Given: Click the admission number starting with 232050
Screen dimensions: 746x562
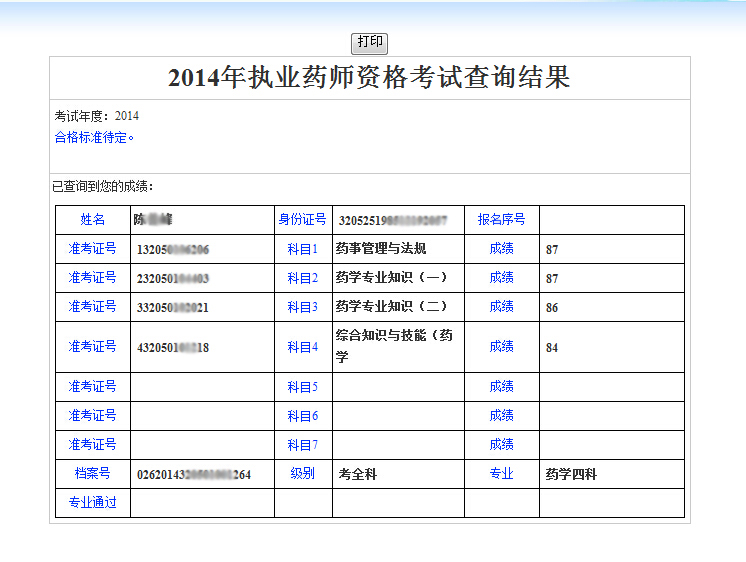Looking at the screenshot, I should point(173,278).
